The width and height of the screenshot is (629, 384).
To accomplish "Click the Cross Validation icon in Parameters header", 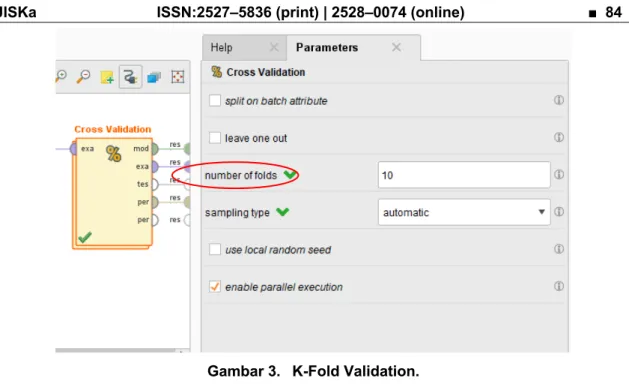I will [x=217, y=72].
